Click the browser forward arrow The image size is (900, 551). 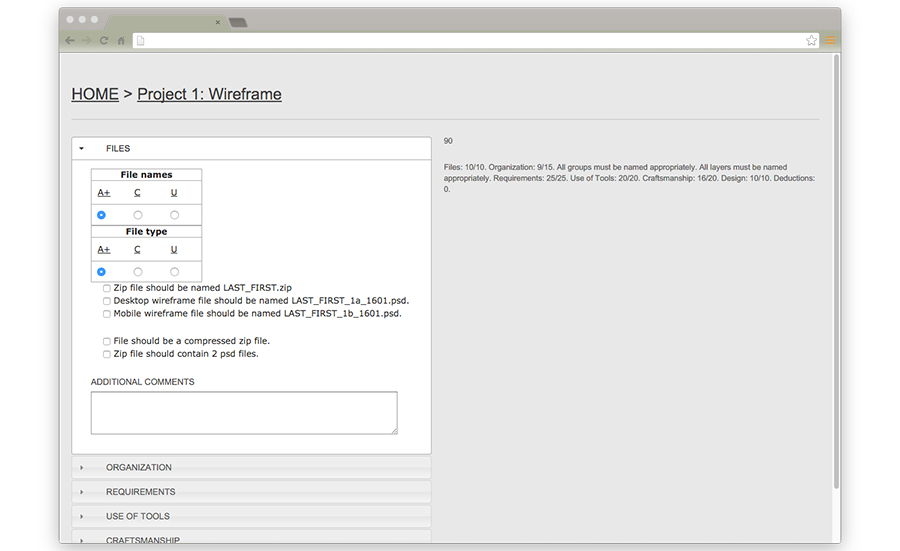[86, 41]
